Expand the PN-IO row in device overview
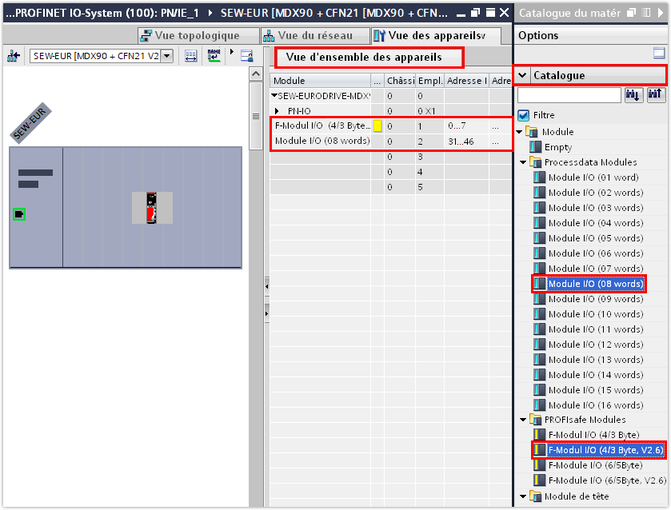 click(278, 110)
